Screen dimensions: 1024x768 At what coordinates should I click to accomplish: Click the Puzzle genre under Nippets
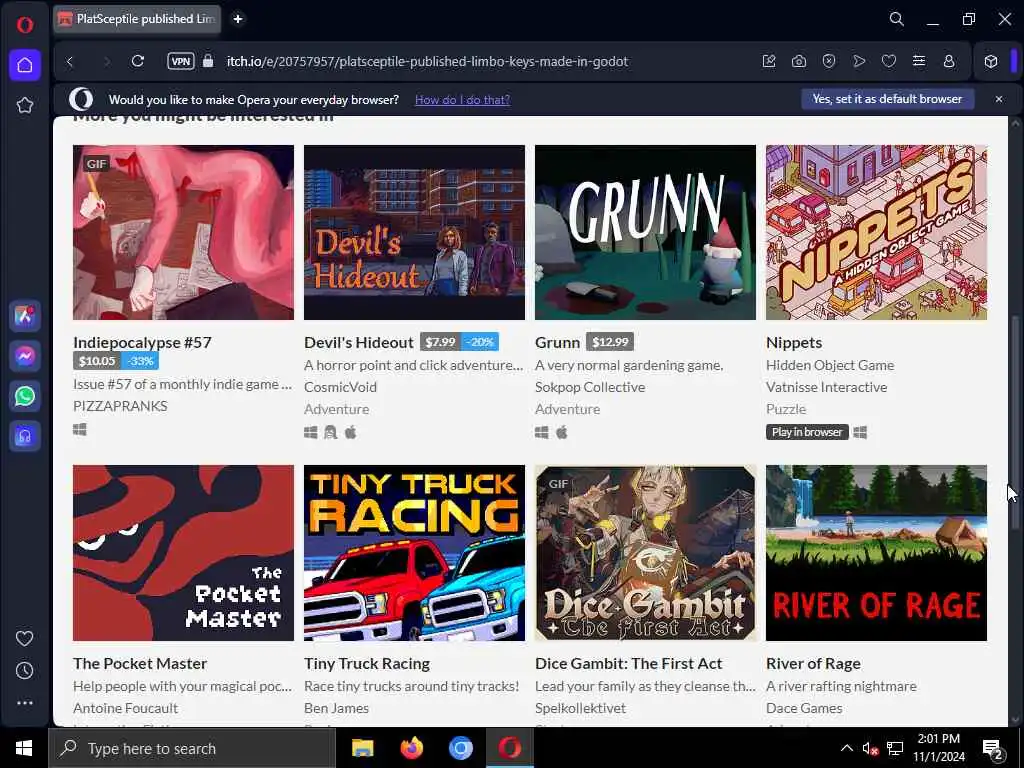[x=786, y=409]
